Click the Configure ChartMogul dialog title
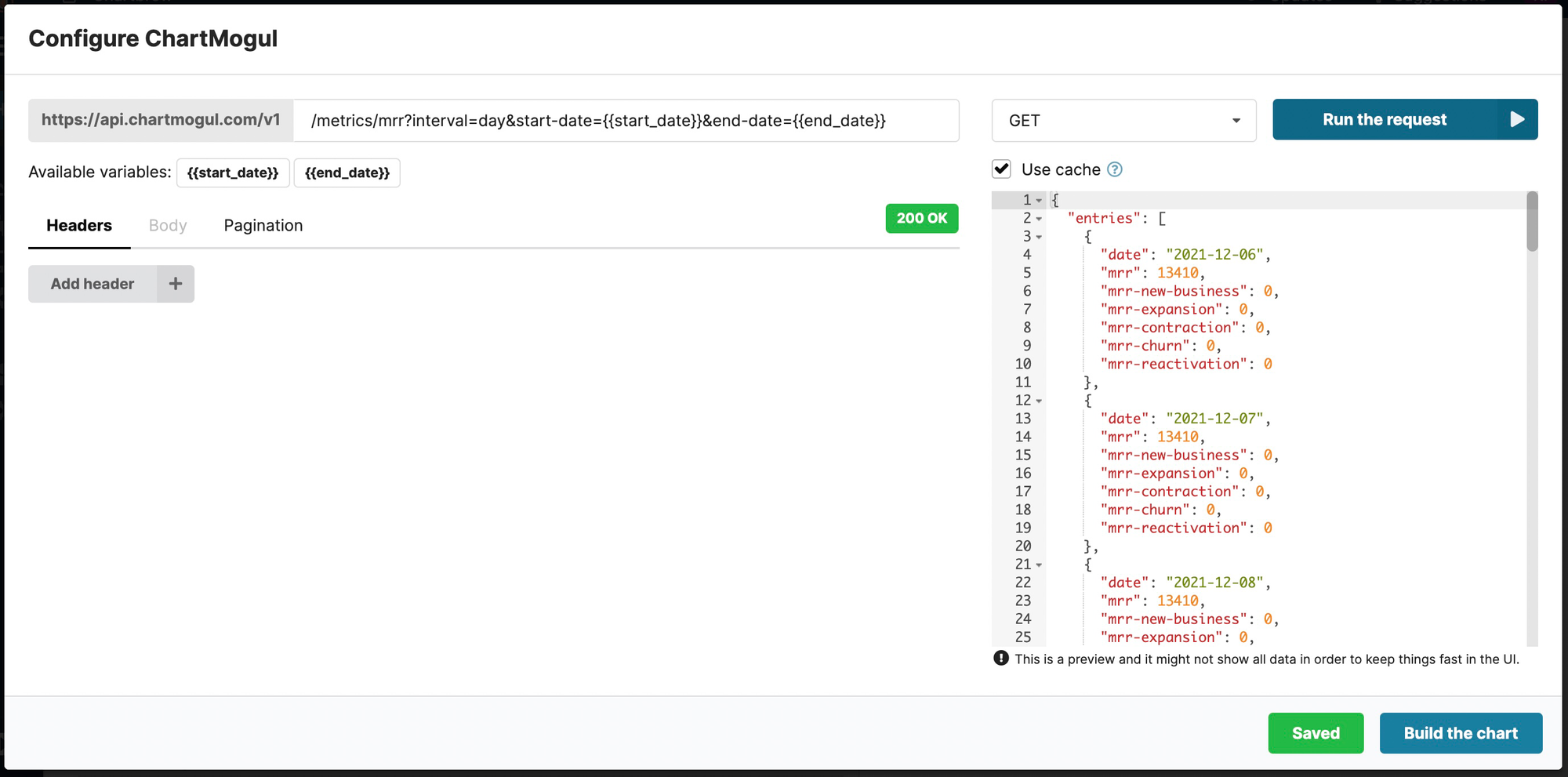Image resolution: width=1568 pixels, height=777 pixels. click(153, 38)
